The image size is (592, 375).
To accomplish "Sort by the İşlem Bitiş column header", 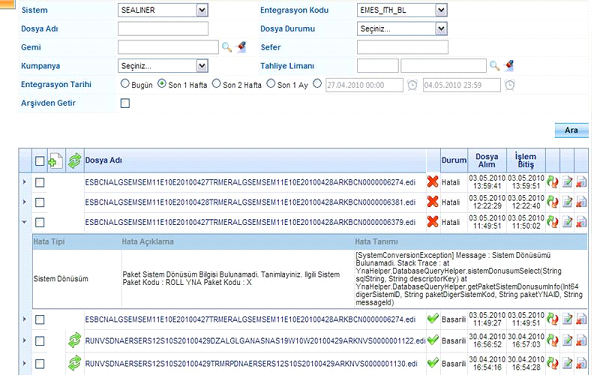I will pos(526,160).
